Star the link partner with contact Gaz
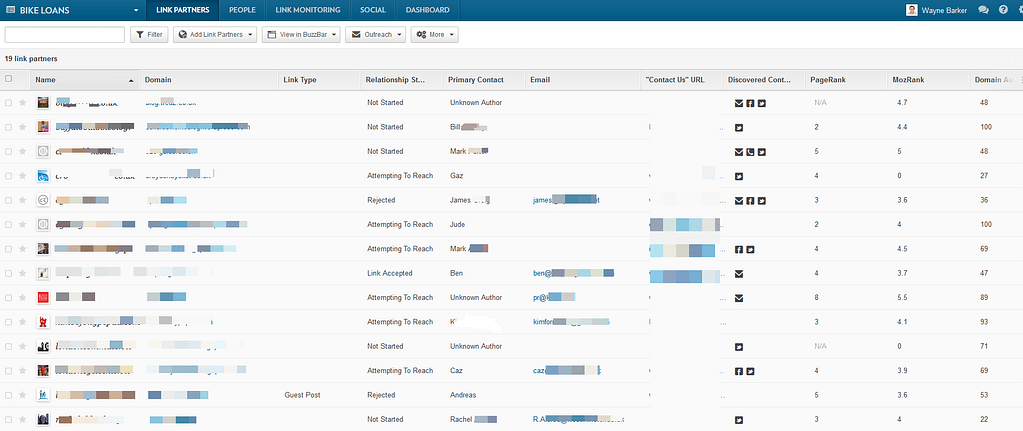This screenshot has width=1023, height=431. pyautogui.click(x=23, y=176)
